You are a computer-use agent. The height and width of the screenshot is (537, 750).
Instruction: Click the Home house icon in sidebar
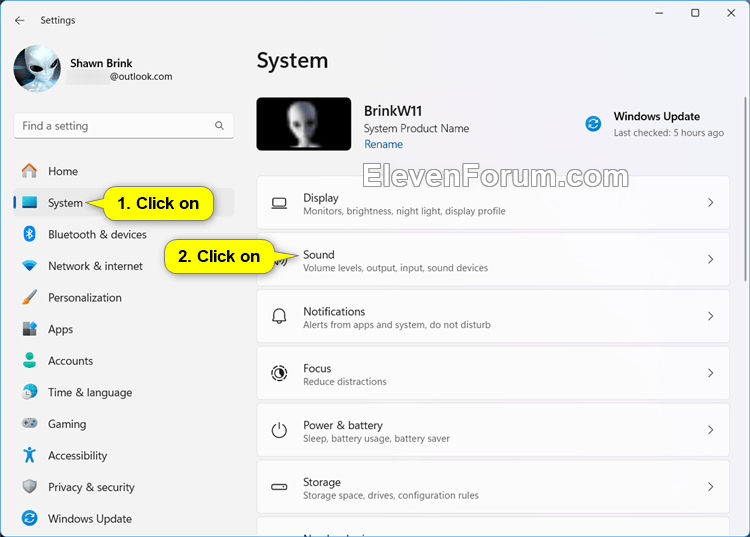click(29, 171)
